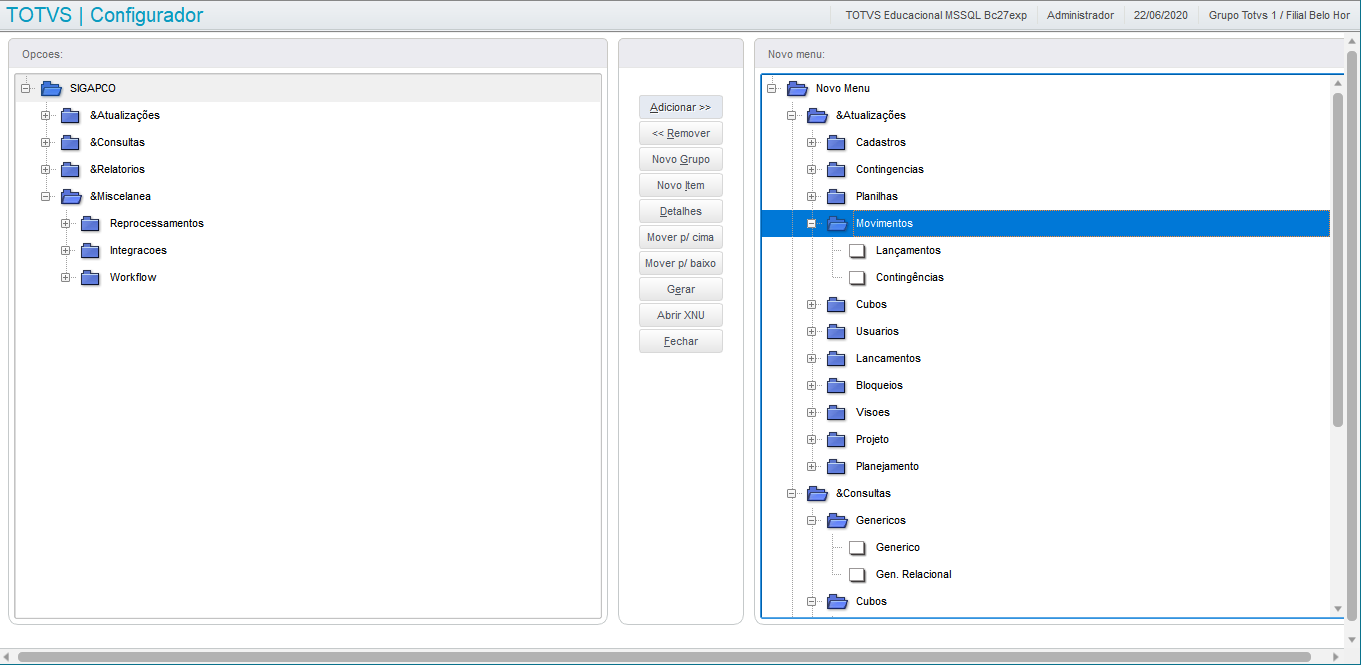Click the Novo menu vertical scrollbar thumb
This screenshot has width=1361, height=665.
click(x=1338, y=259)
